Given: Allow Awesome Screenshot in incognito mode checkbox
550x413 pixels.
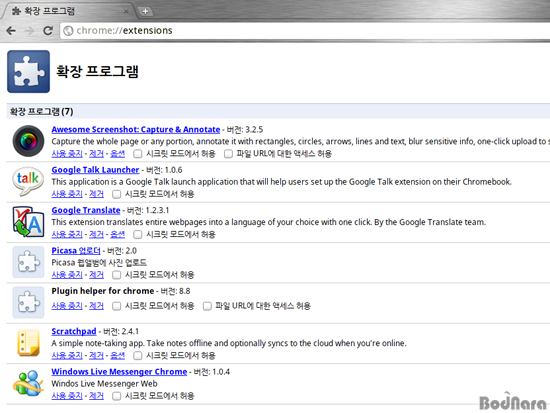Looking at the screenshot, I should point(138,154).
